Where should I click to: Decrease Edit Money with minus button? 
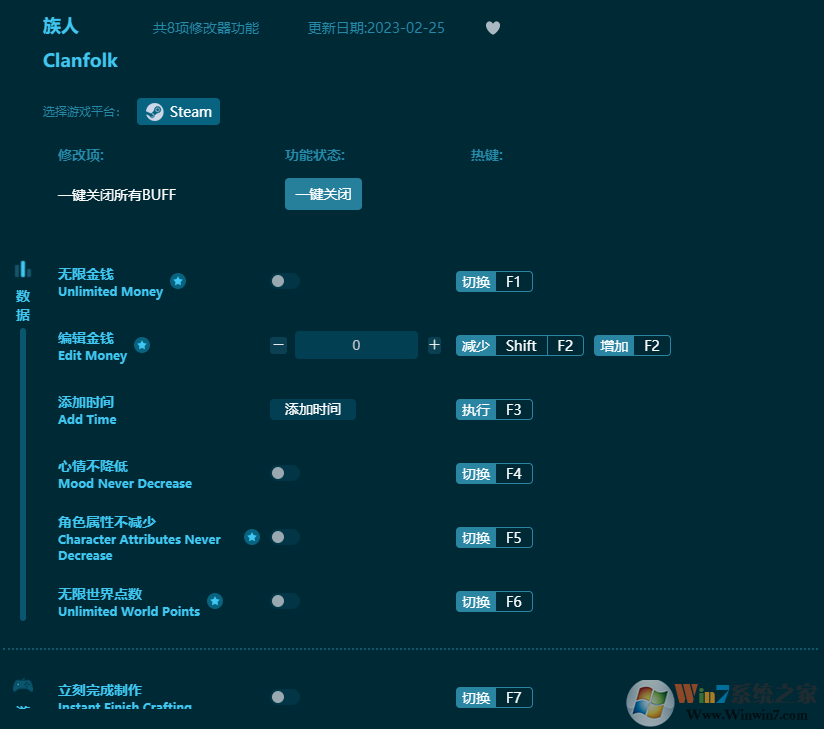coord(279,345)
